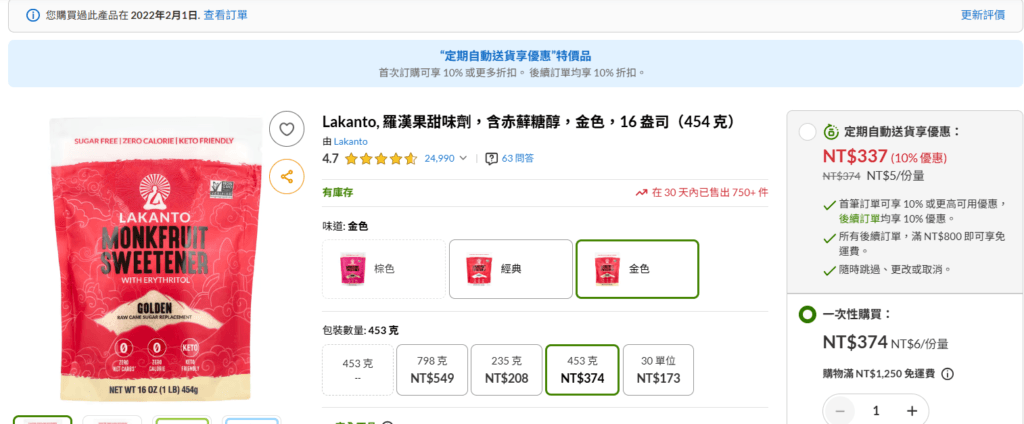Viewport: 1024px width, 424px height.
Task: Click the star rating icons
Action: pyautogui.click(x=382, y=158)
